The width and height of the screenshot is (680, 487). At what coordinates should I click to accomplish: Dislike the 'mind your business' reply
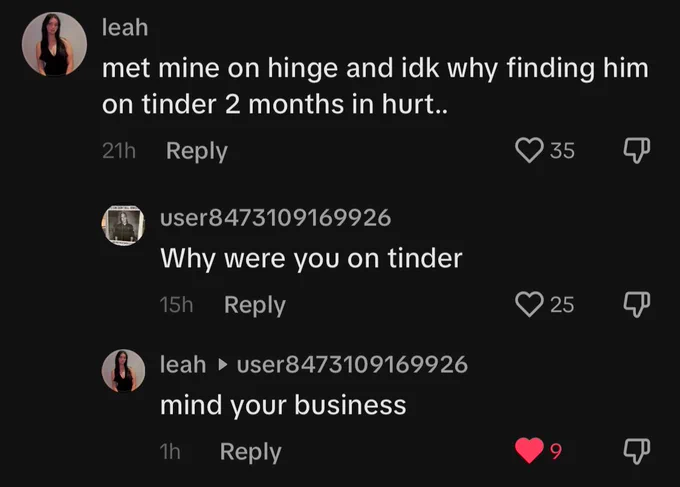point(637,451)
